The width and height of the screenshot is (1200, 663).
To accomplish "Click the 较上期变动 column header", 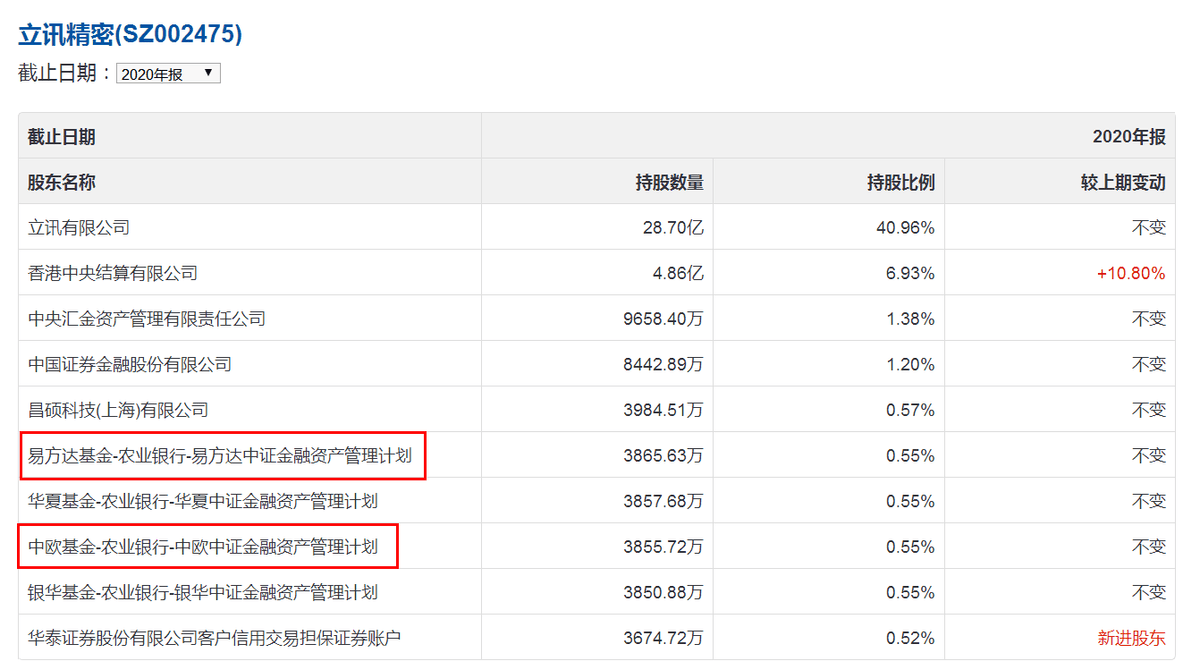I will [x=1123, y=182].
